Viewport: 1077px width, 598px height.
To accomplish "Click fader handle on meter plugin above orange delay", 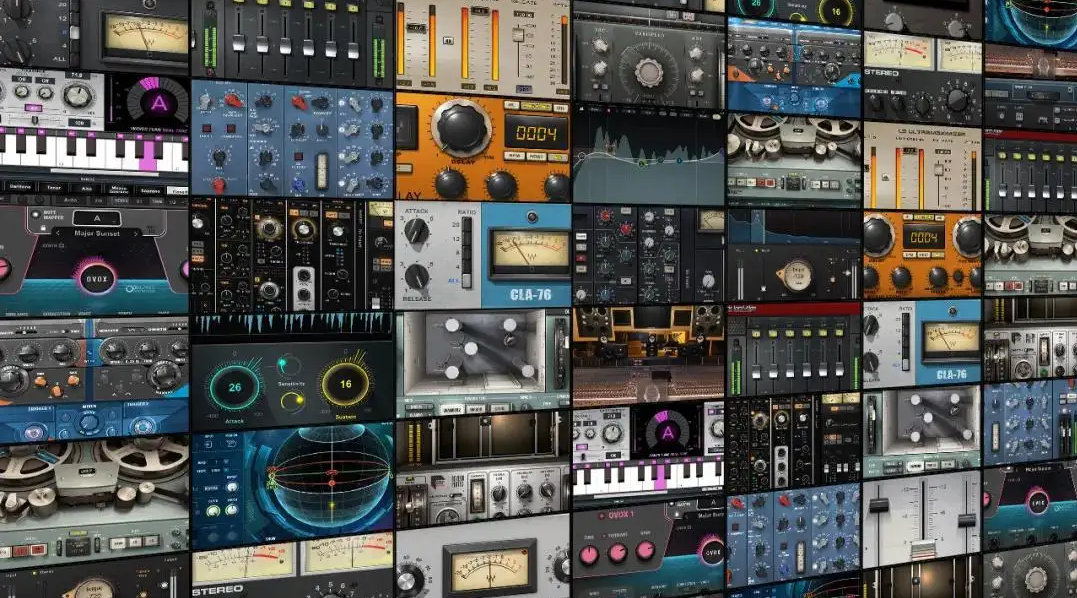I will click(x=518, y=34).
